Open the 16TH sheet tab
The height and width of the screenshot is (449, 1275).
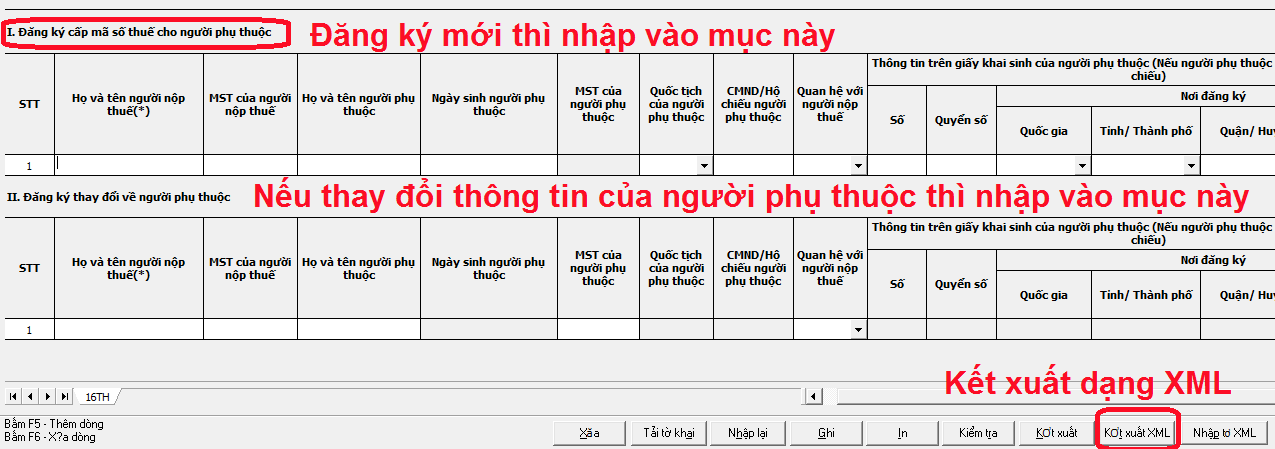[x=96, y=397]
